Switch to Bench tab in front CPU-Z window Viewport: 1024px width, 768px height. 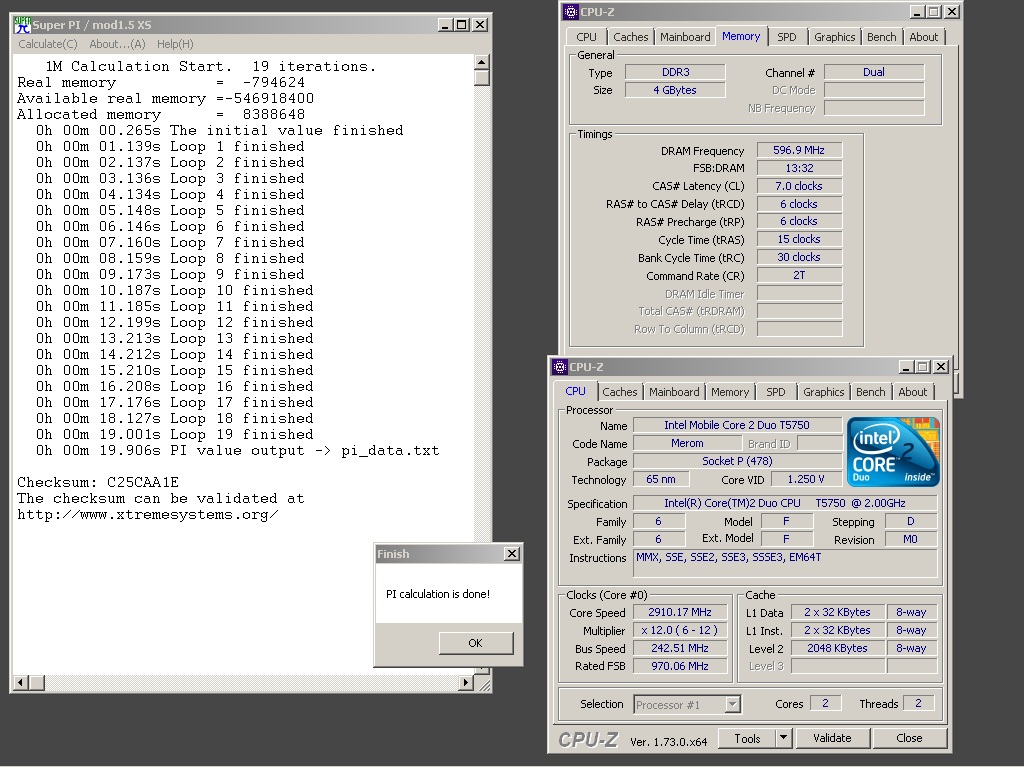tap(871, 392)
